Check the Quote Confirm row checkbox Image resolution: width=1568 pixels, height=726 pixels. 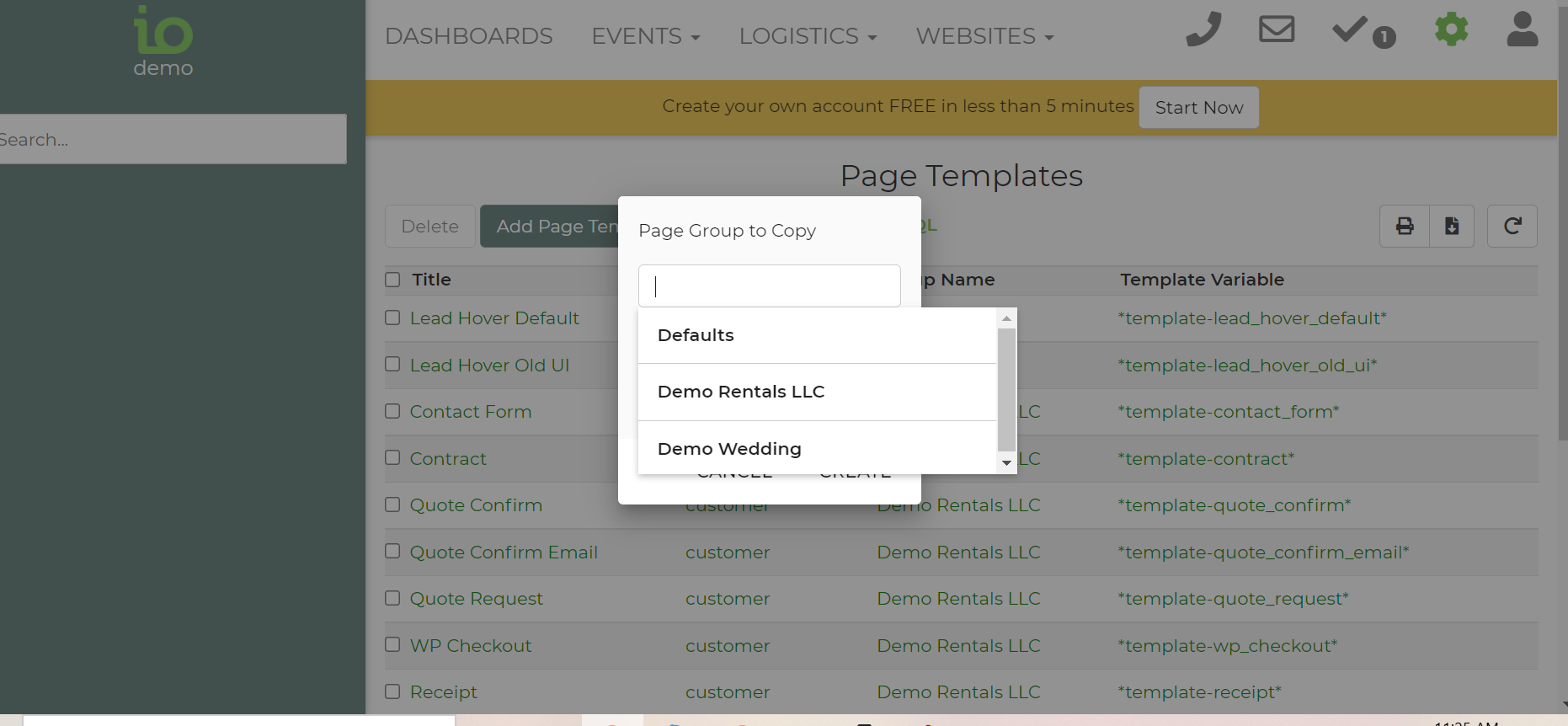click(392, 504)
